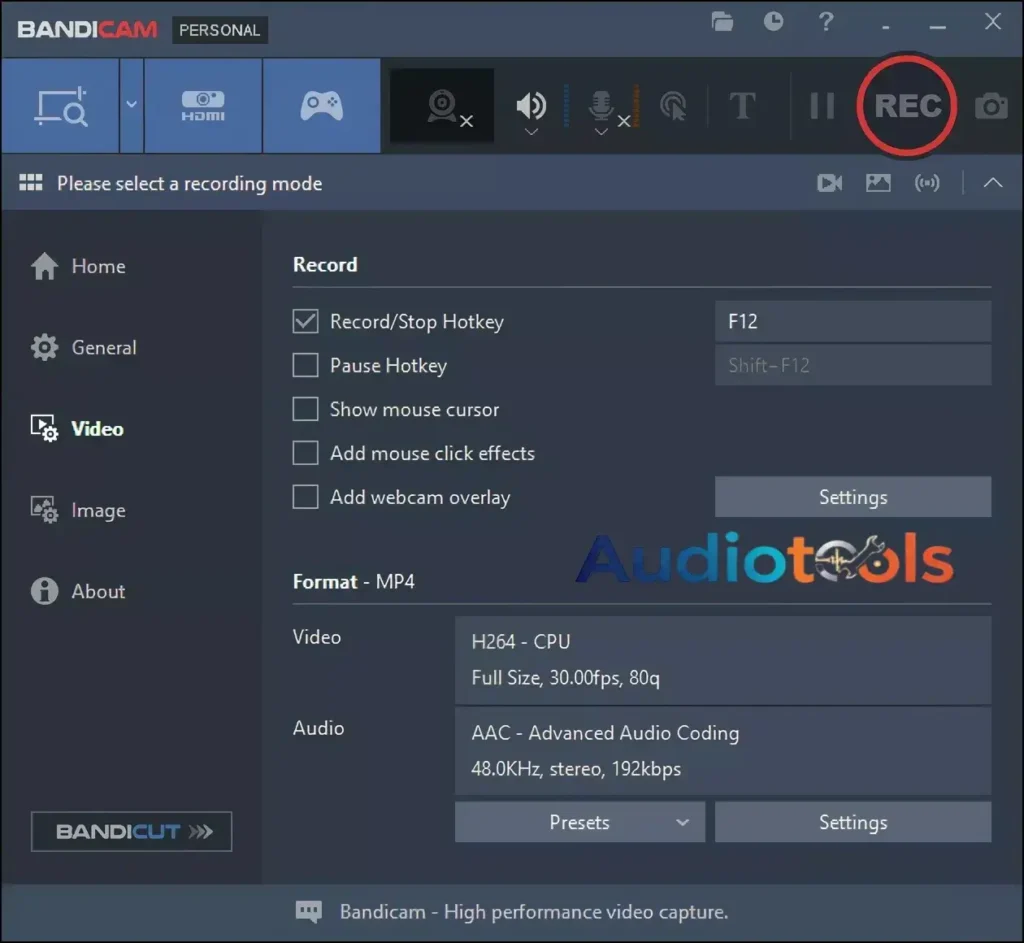The width and height of the screenshot is (1024, 943).
Task: Choose the Screen Recording mode tool
Action: pyautogui.click(x=60, y=105)
